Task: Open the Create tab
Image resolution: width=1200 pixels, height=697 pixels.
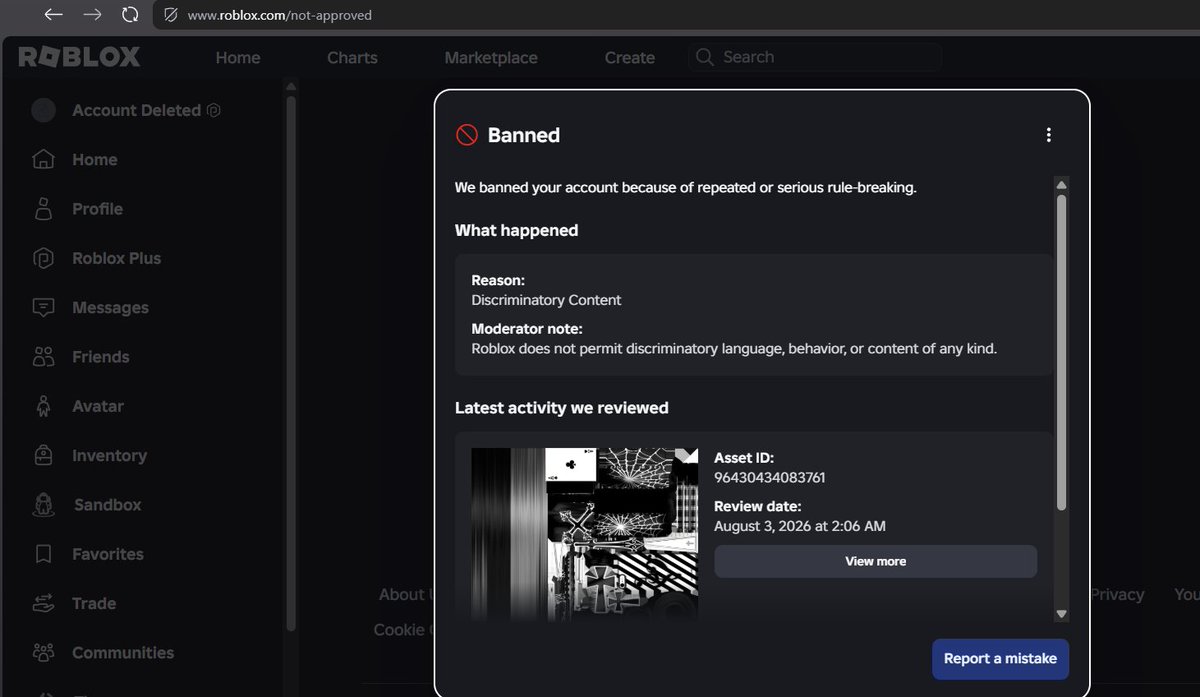Action: (x=630, y=57)
